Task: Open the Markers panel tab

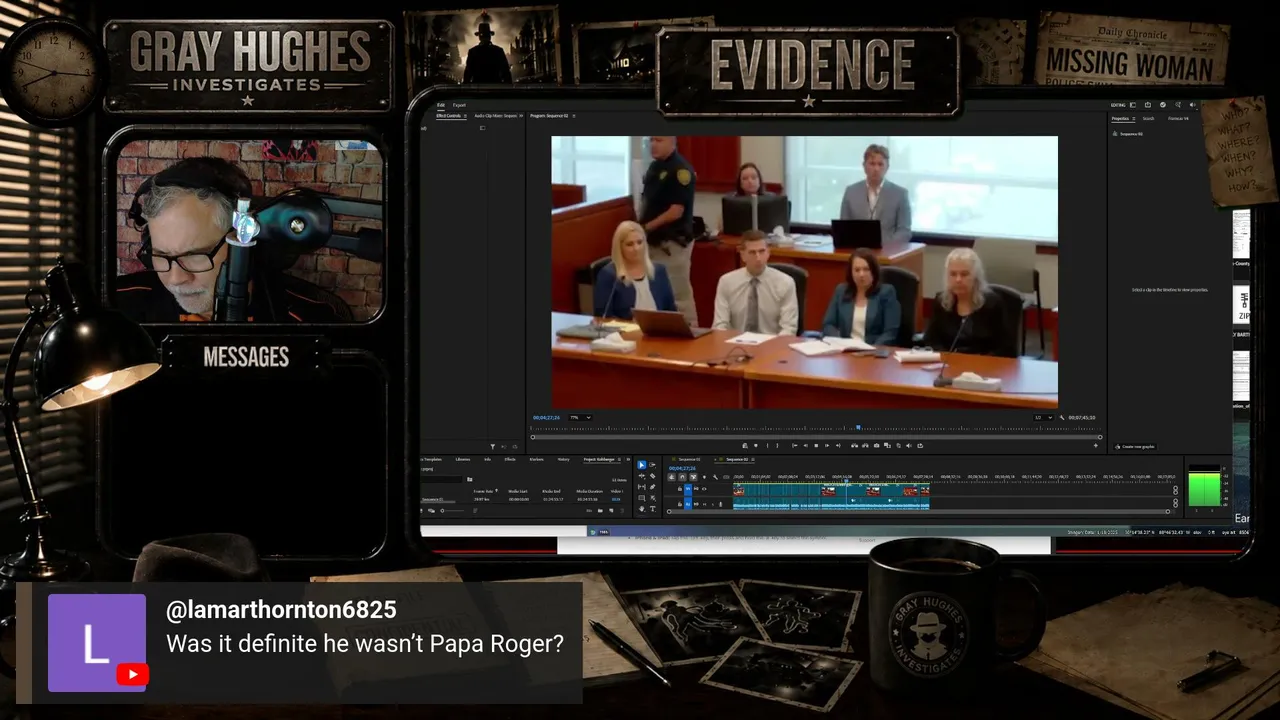Action: click(537, 459)
